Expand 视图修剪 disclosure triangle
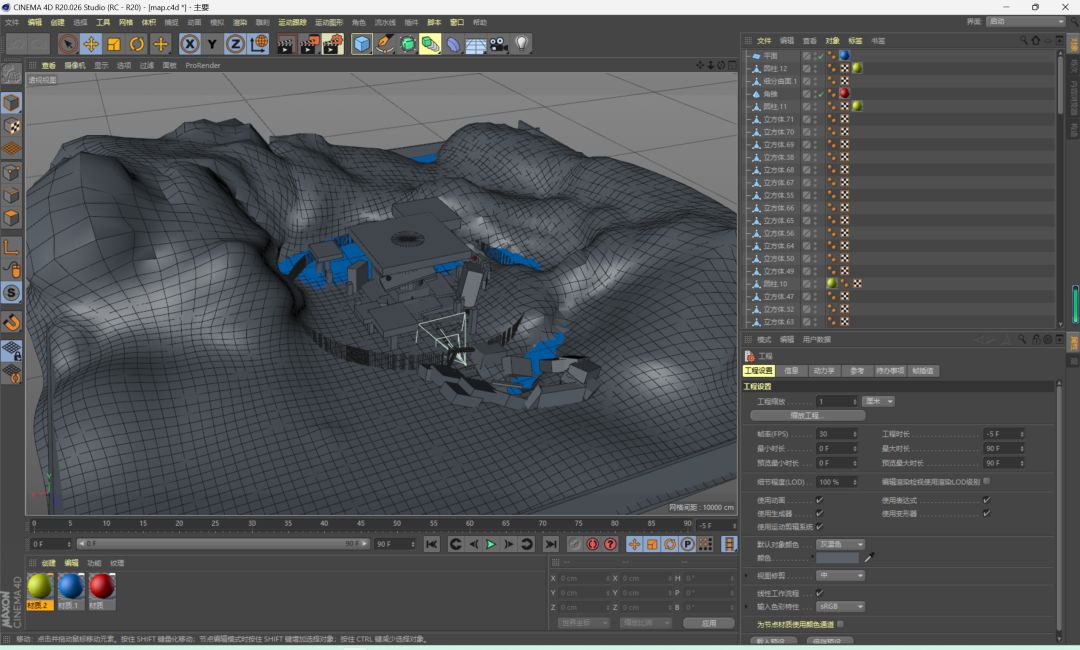This screenshot has height=650, width=1080. 747,575
